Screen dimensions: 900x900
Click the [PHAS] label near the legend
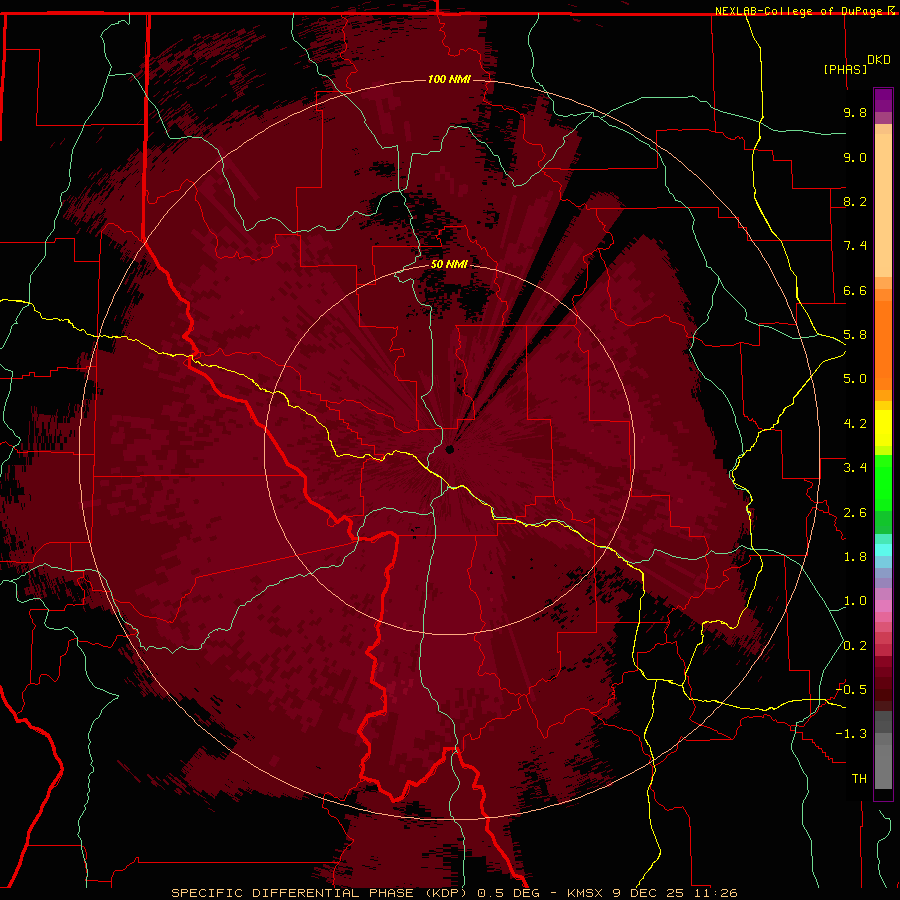845,69
